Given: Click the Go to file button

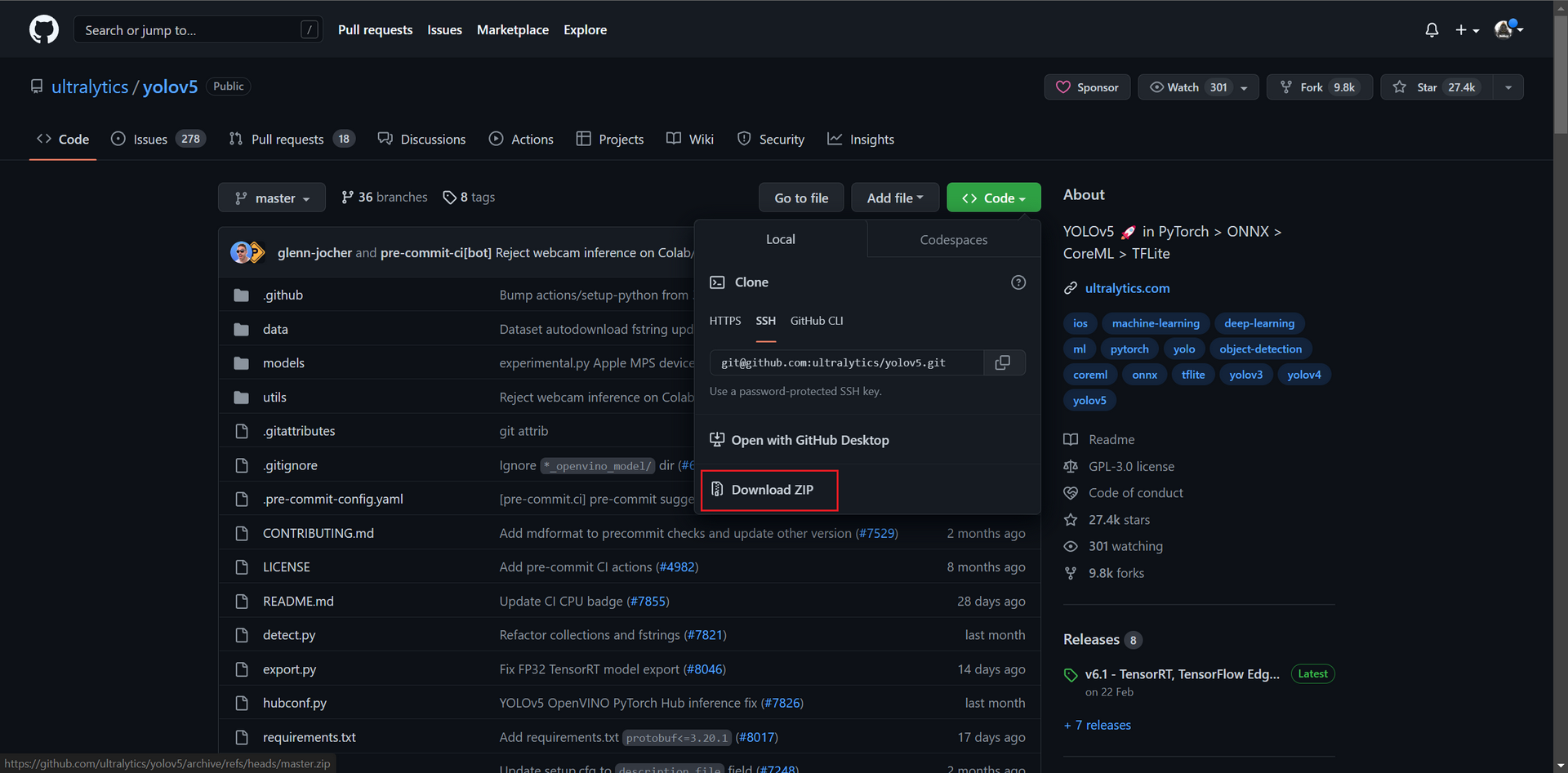Looking at the screenshot, I should (801, 198).
